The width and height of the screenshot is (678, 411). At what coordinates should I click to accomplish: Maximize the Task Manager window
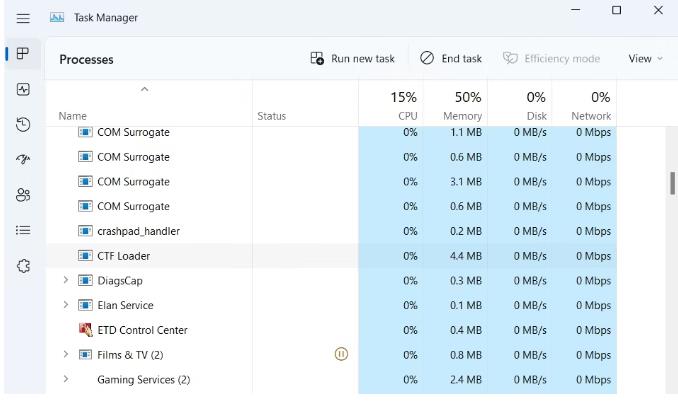(617, 10)
